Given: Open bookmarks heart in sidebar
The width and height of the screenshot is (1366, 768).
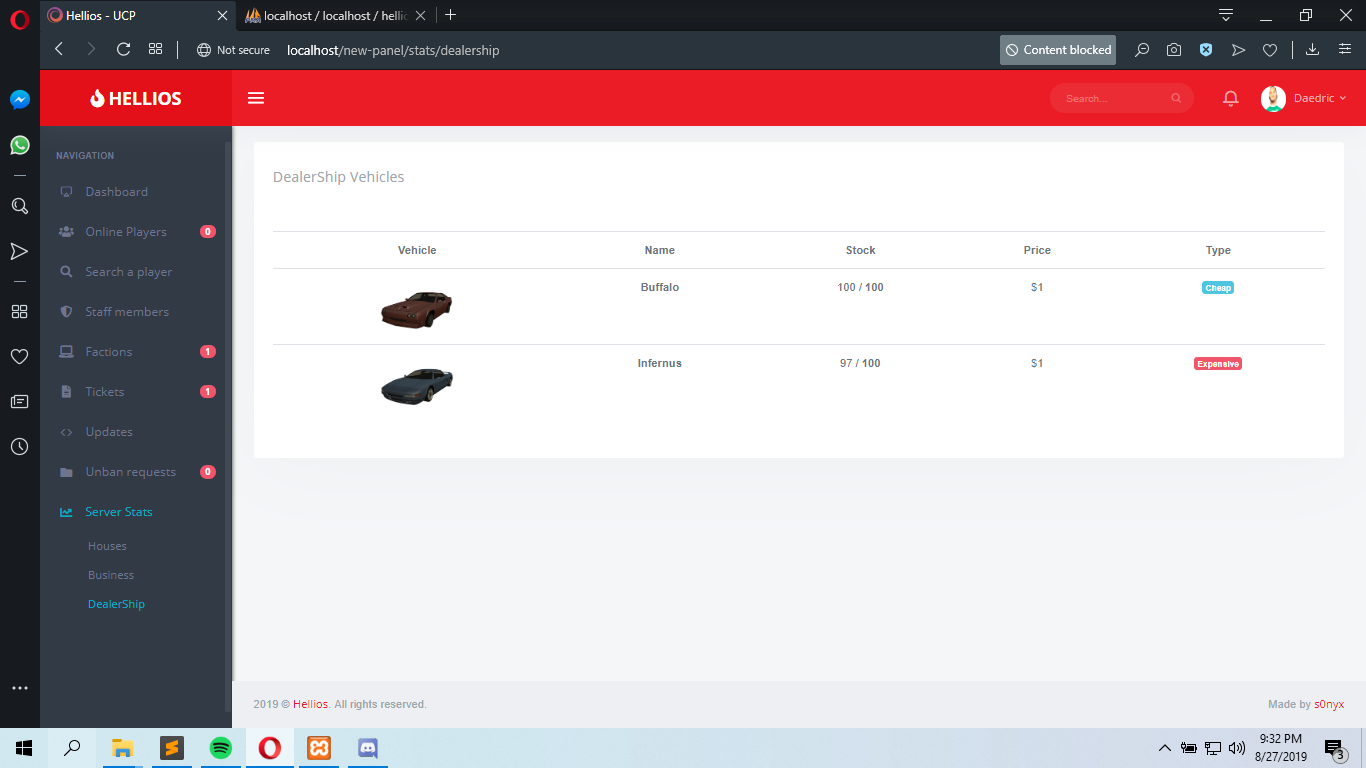Looking at the screenshot, I should point(19,356).
